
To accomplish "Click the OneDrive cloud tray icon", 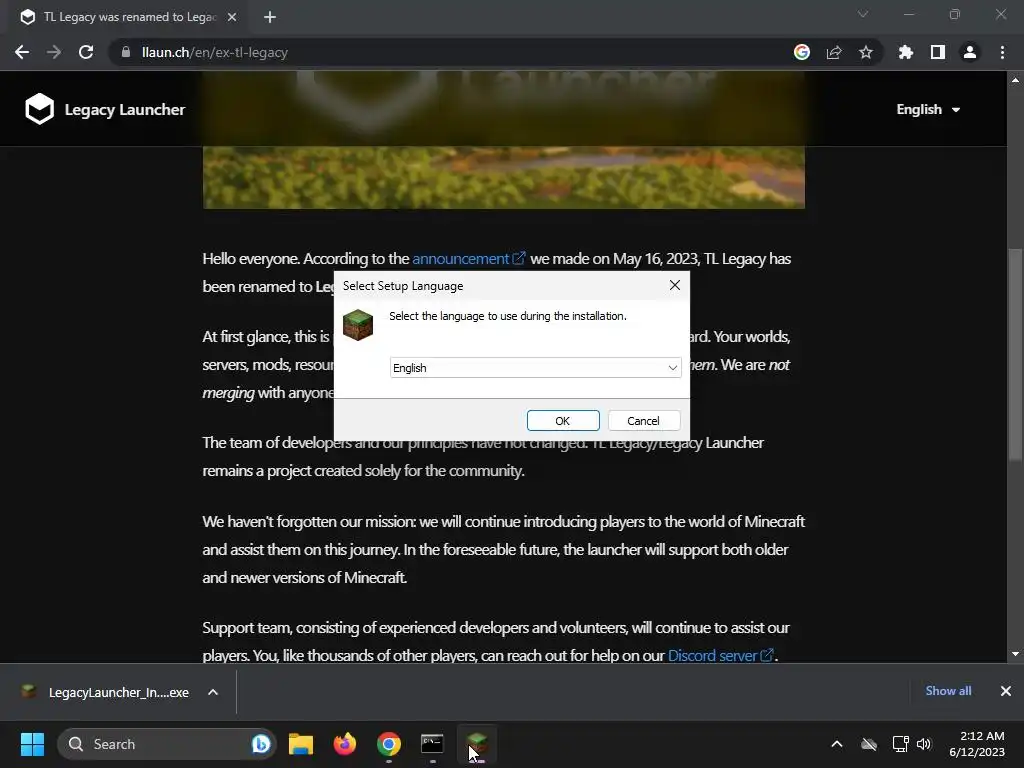I will [x=869, y=744].
